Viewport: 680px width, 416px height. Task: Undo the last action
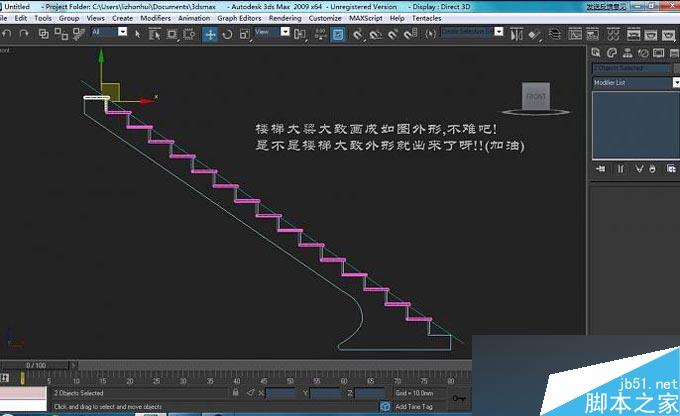click(x=7, y=34)
